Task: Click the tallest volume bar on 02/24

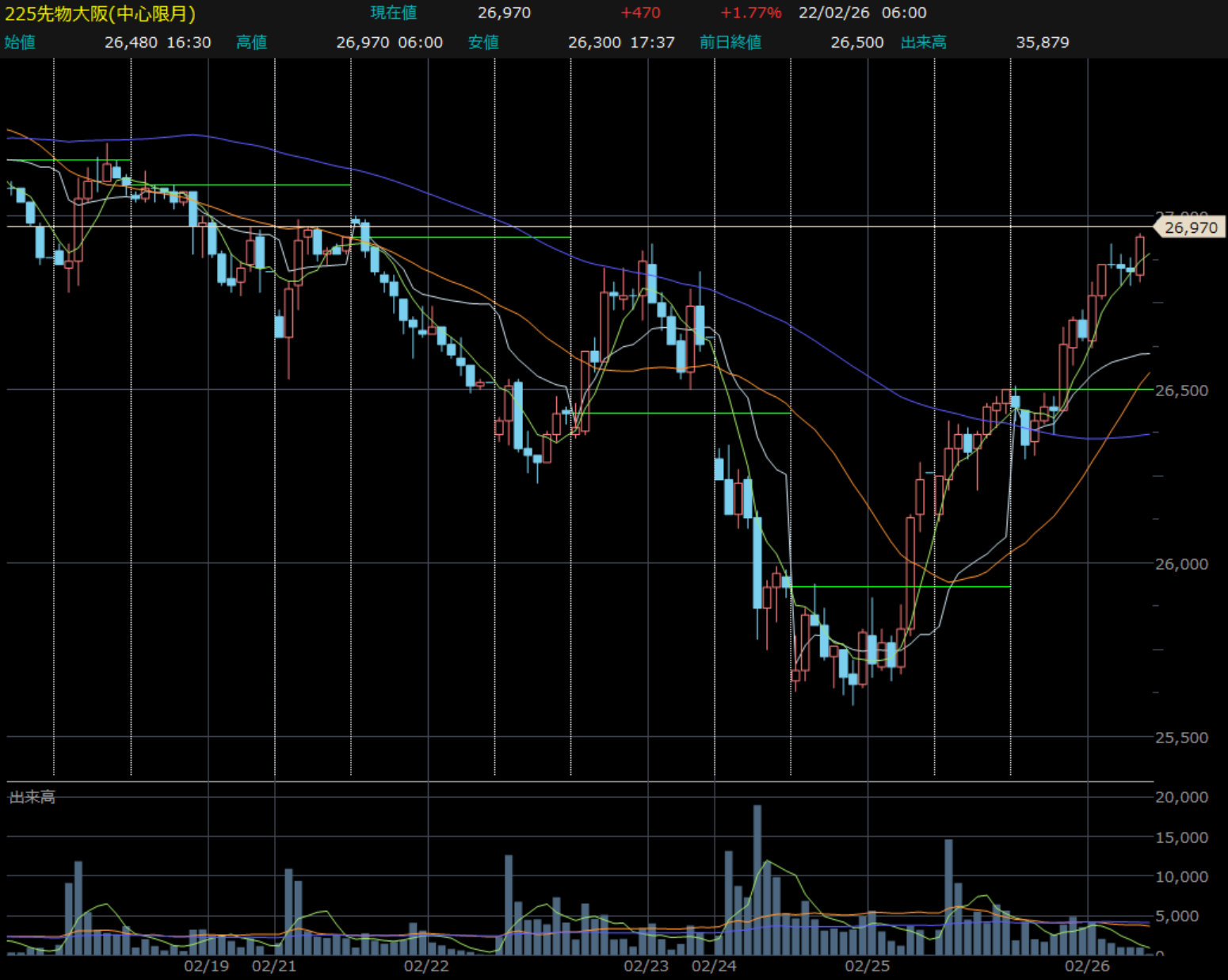Action: pyautogui.click(x=757, y=879)
